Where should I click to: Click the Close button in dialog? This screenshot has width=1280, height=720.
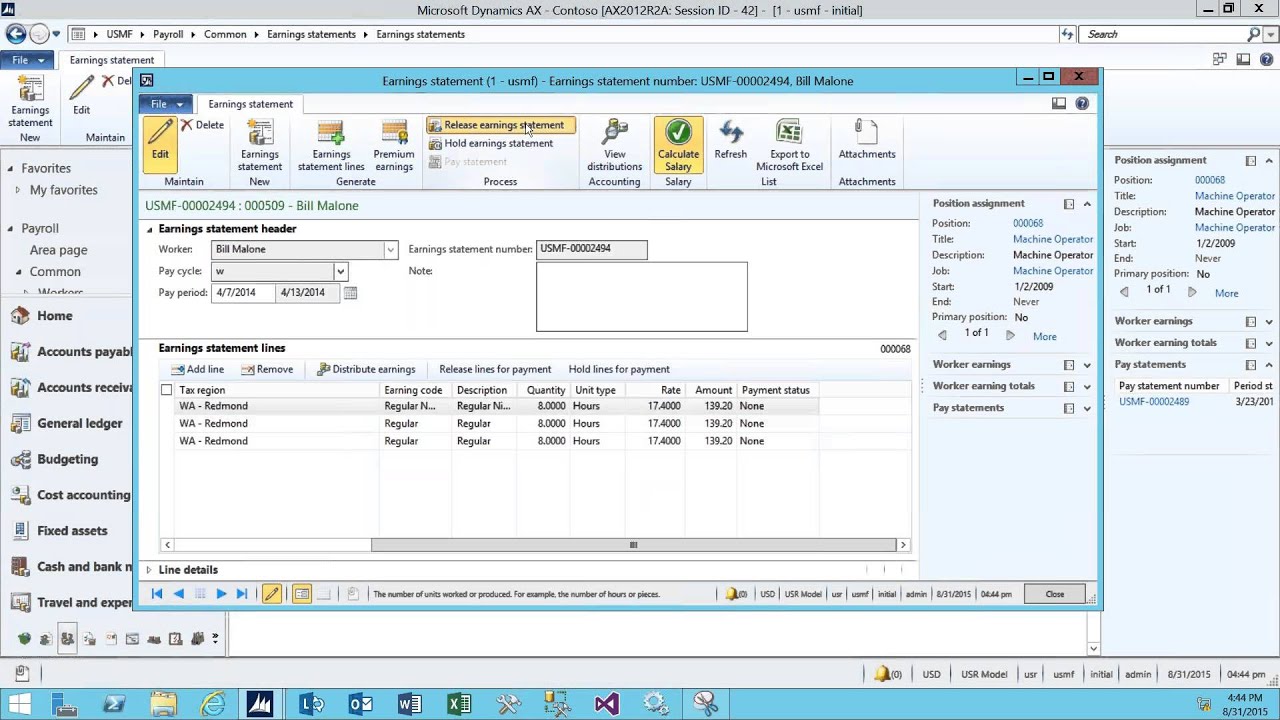[x=1055, y=594]
